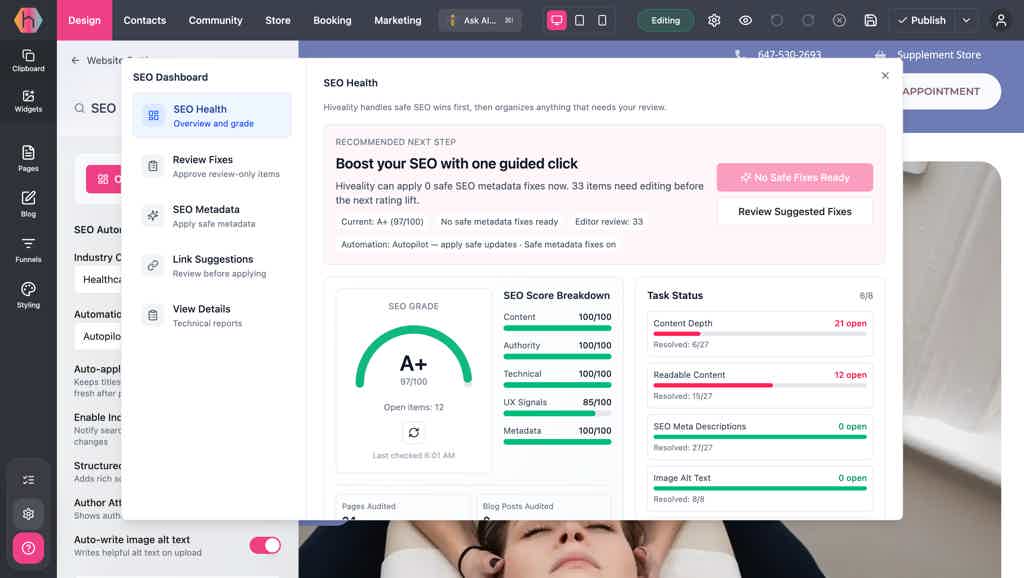1024x578 pixels.
Task: Click the SEO Metadata sparkle icon
Action: (x=153, y=216)
